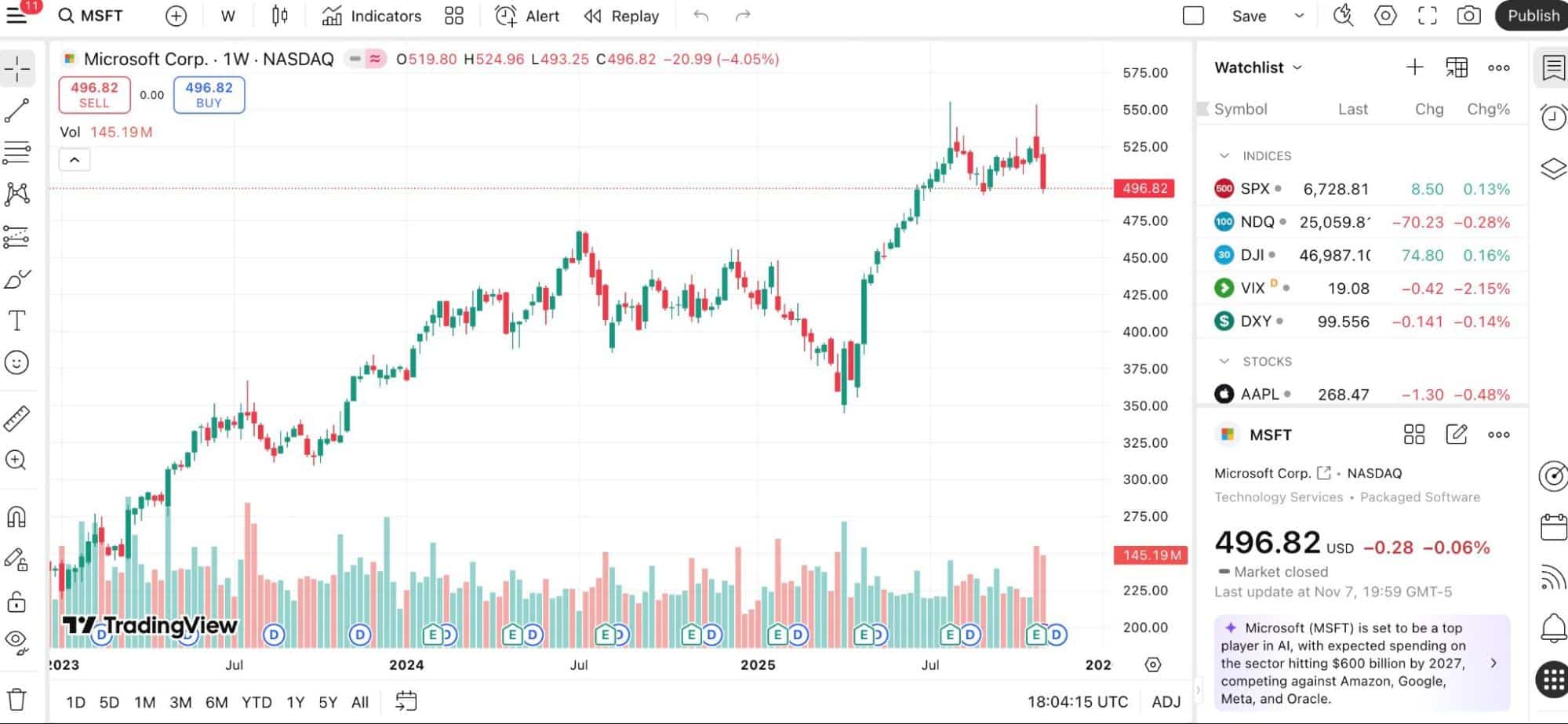Remove all drawings with the trash icon
This screenshot has height=724, width=1568.
[17, 697]
